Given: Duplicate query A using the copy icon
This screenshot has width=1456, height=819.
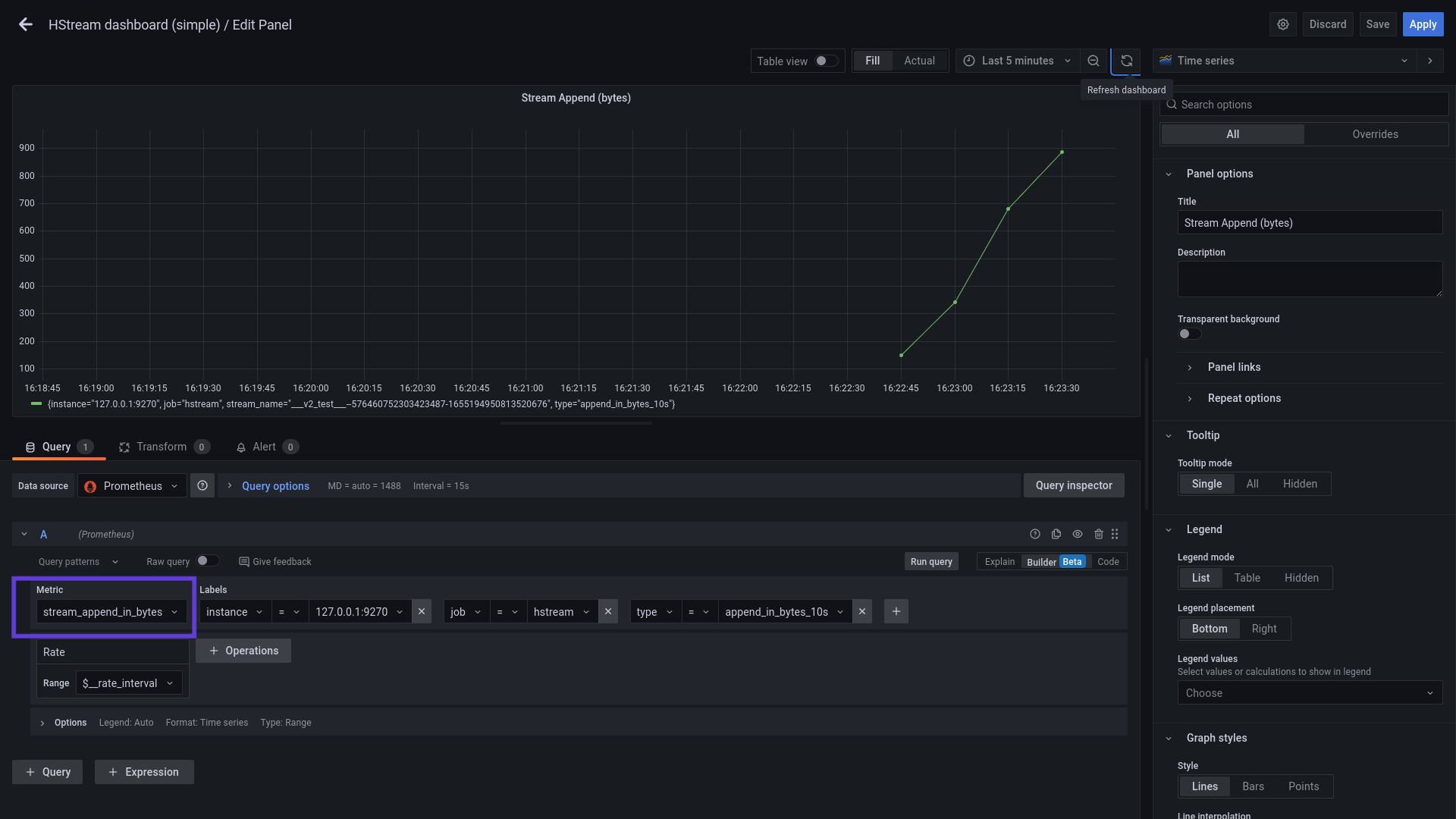Looking at the screenshot, I should point(1056,534).
